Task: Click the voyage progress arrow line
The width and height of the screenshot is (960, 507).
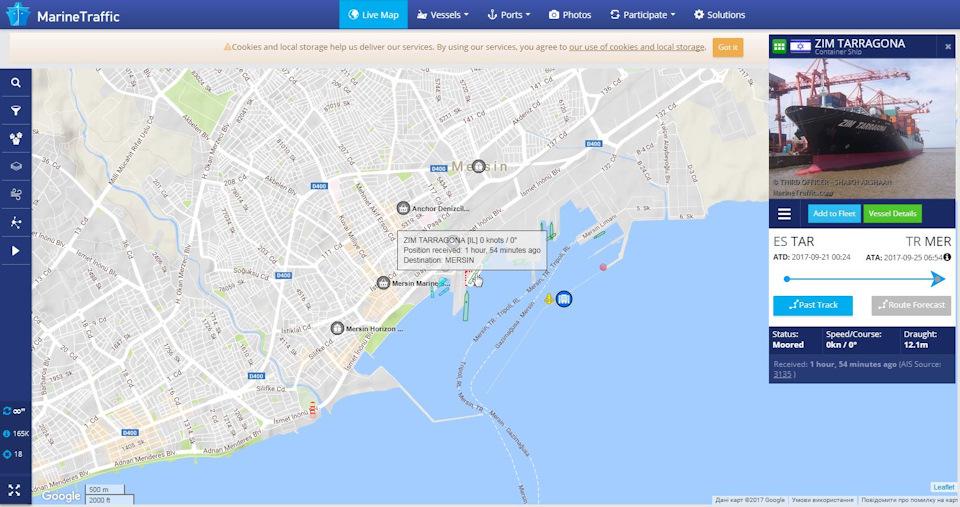Action: point(864,279)
